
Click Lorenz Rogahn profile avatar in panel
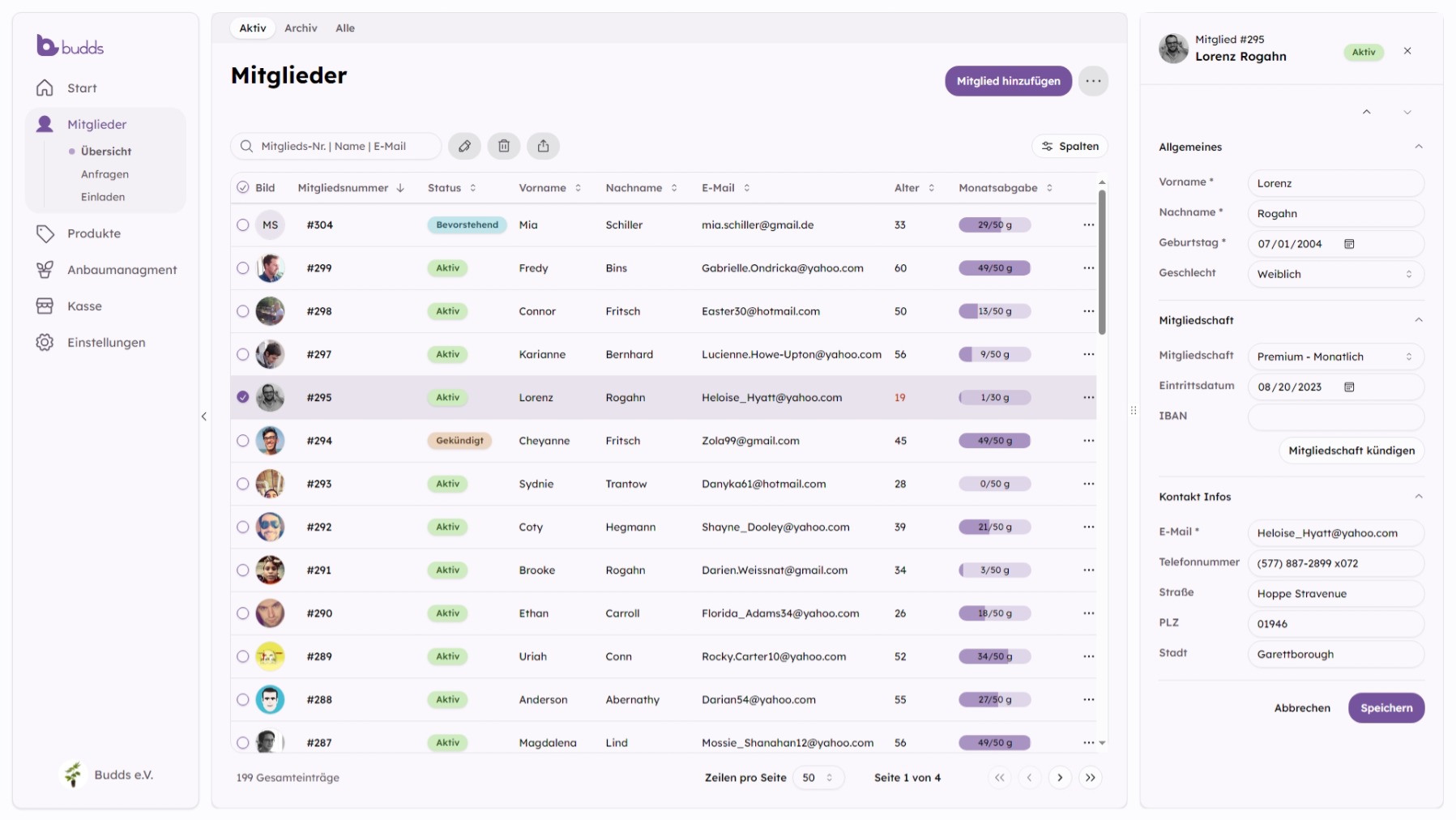[x=1173, y=49]
